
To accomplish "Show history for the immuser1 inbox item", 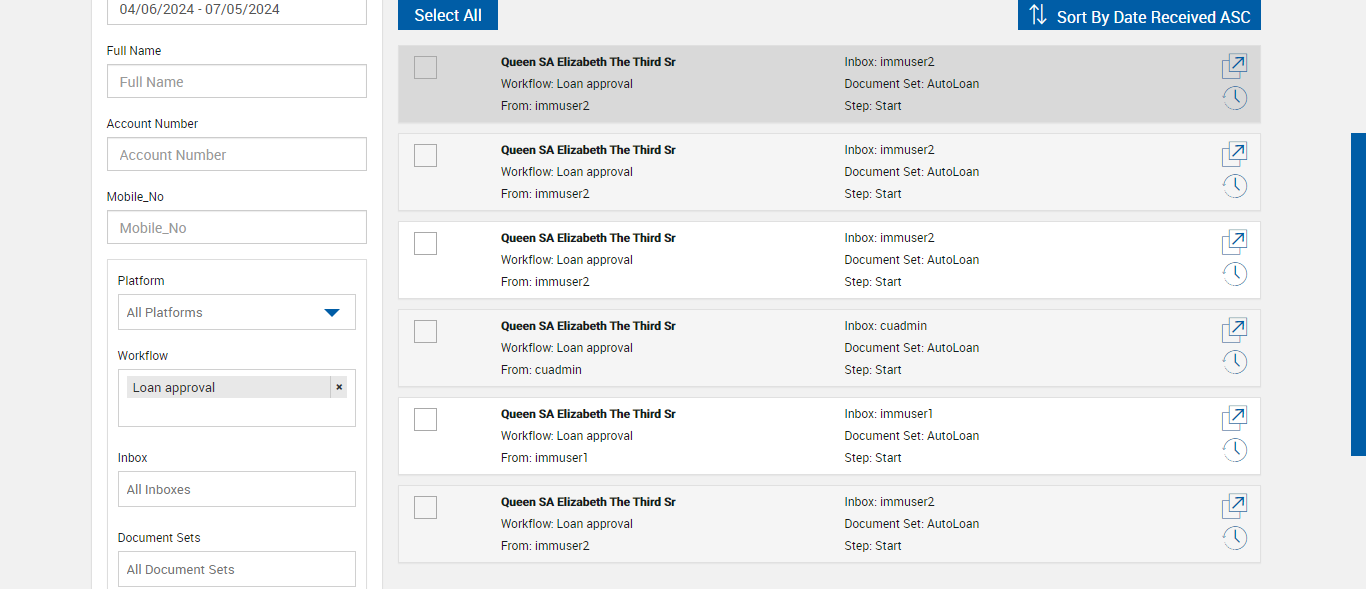I will pos(1235,449).
